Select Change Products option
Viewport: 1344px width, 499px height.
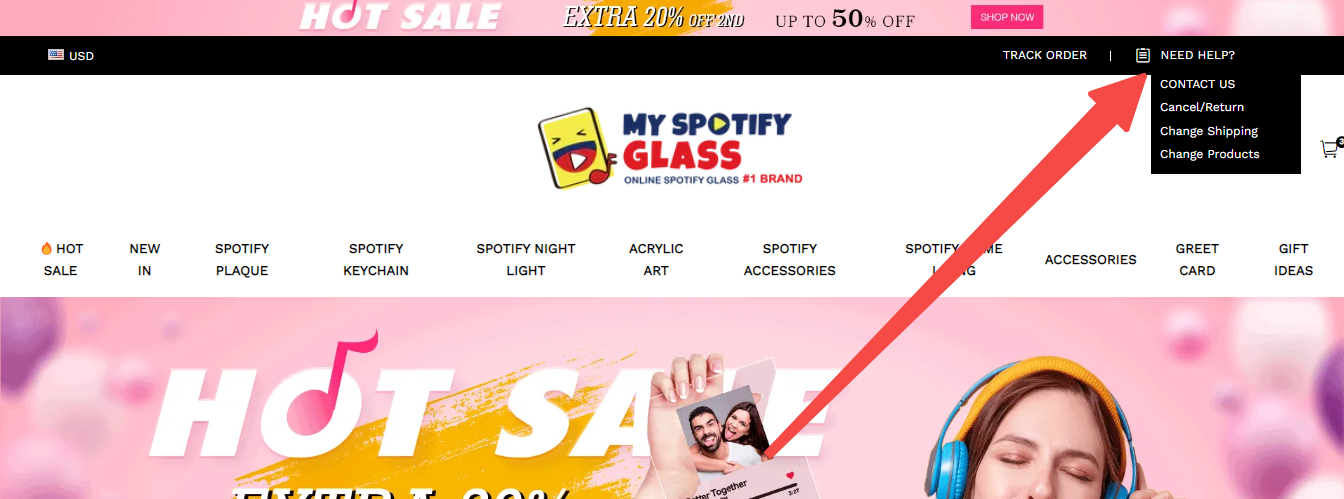click(1210, 154)
